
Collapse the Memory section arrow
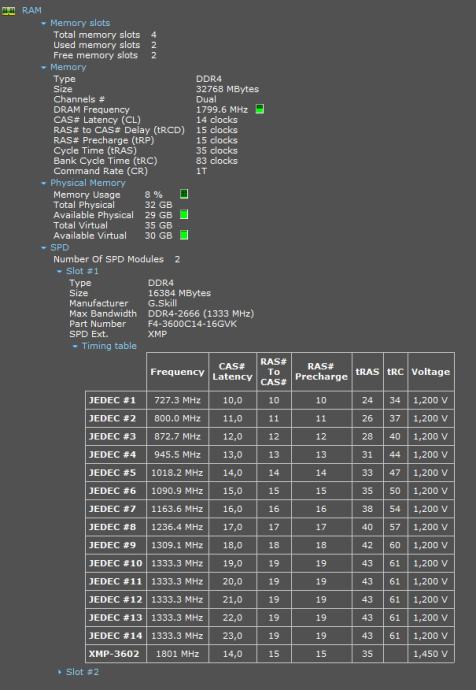tap(44, 67)
